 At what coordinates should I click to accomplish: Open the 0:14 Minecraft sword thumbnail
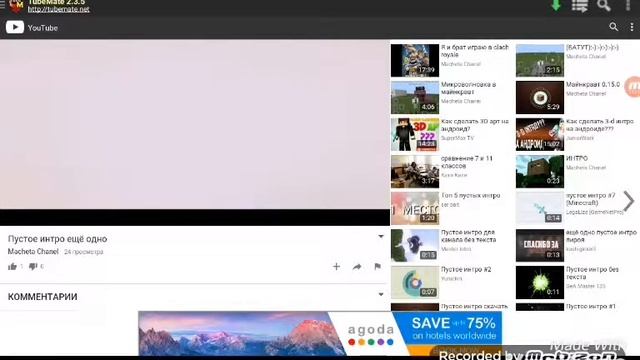(540, 209)
